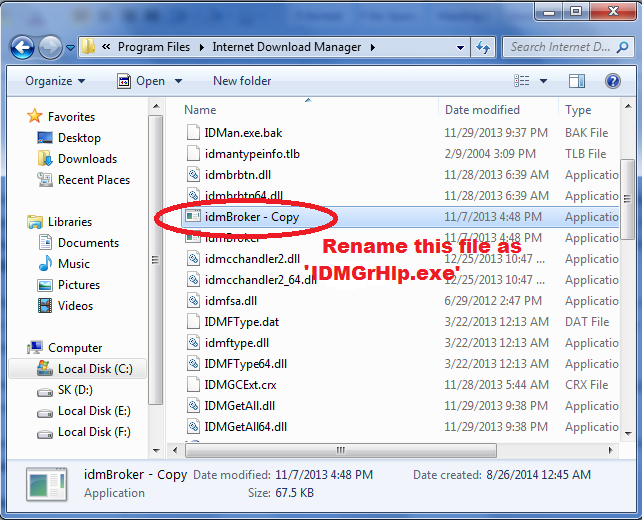Image resolution: width=642 pixels, height=520 pixels.
Task: Go back with the Back arrow button
Action: (22, 47)
